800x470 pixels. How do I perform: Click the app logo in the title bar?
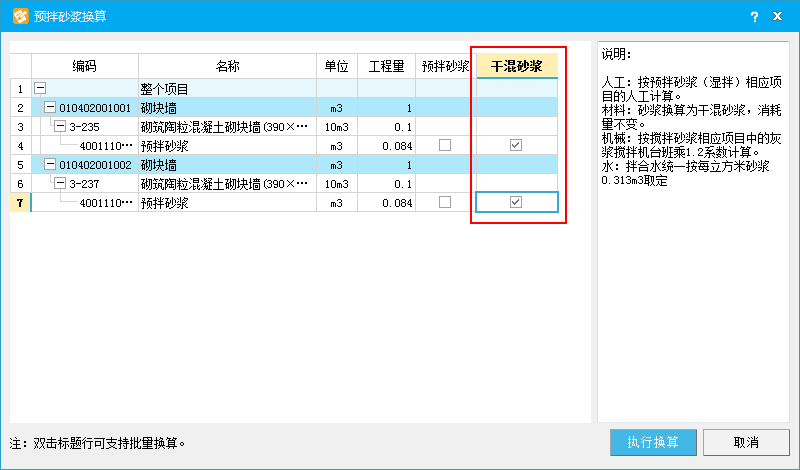click(x=17, y=16)
